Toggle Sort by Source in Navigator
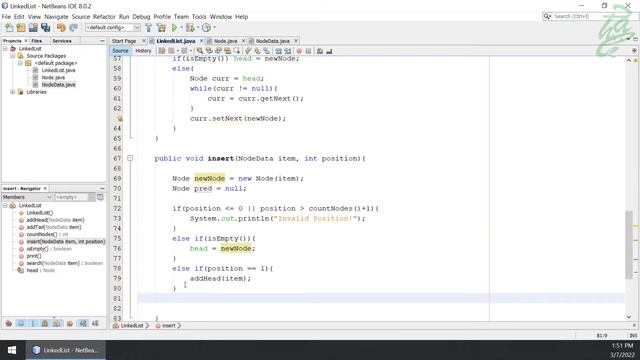This screenshot has width=640, height=360. (x=95, y=324)
